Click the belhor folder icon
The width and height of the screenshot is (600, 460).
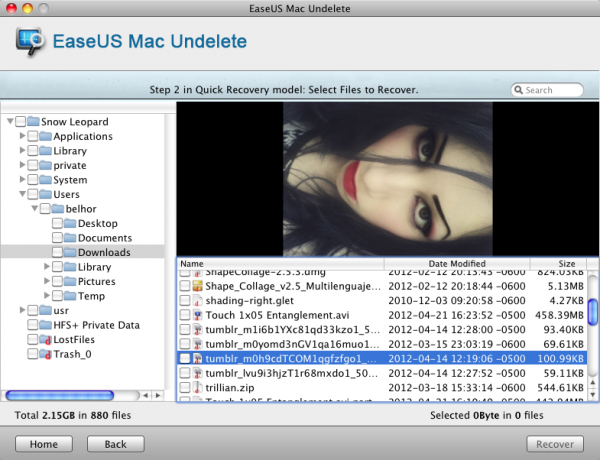58,209
